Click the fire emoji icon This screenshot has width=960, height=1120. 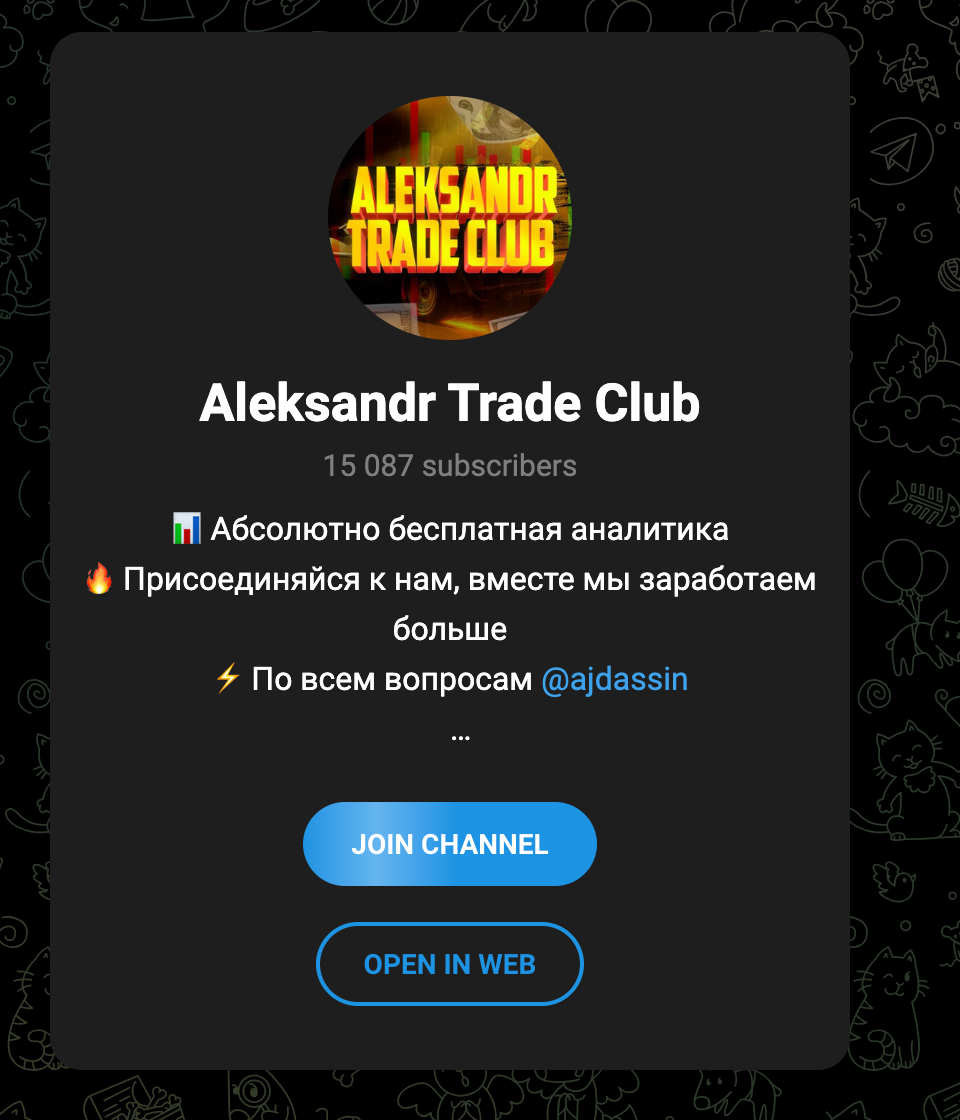(99, 579)
